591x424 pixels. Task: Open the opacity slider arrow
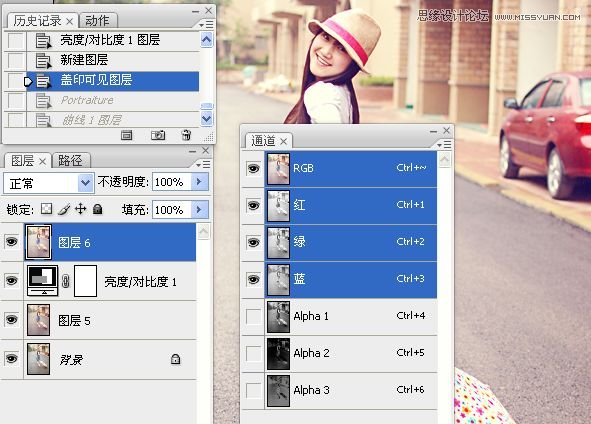199,182
